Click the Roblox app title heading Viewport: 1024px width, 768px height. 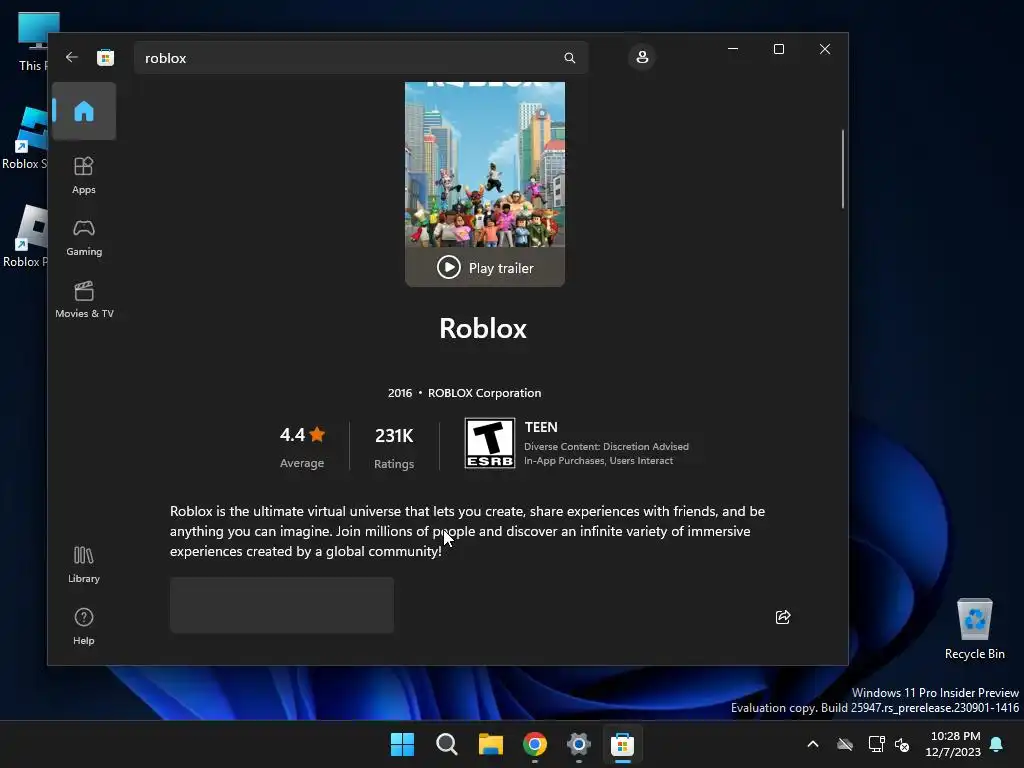tap(483, 328)
